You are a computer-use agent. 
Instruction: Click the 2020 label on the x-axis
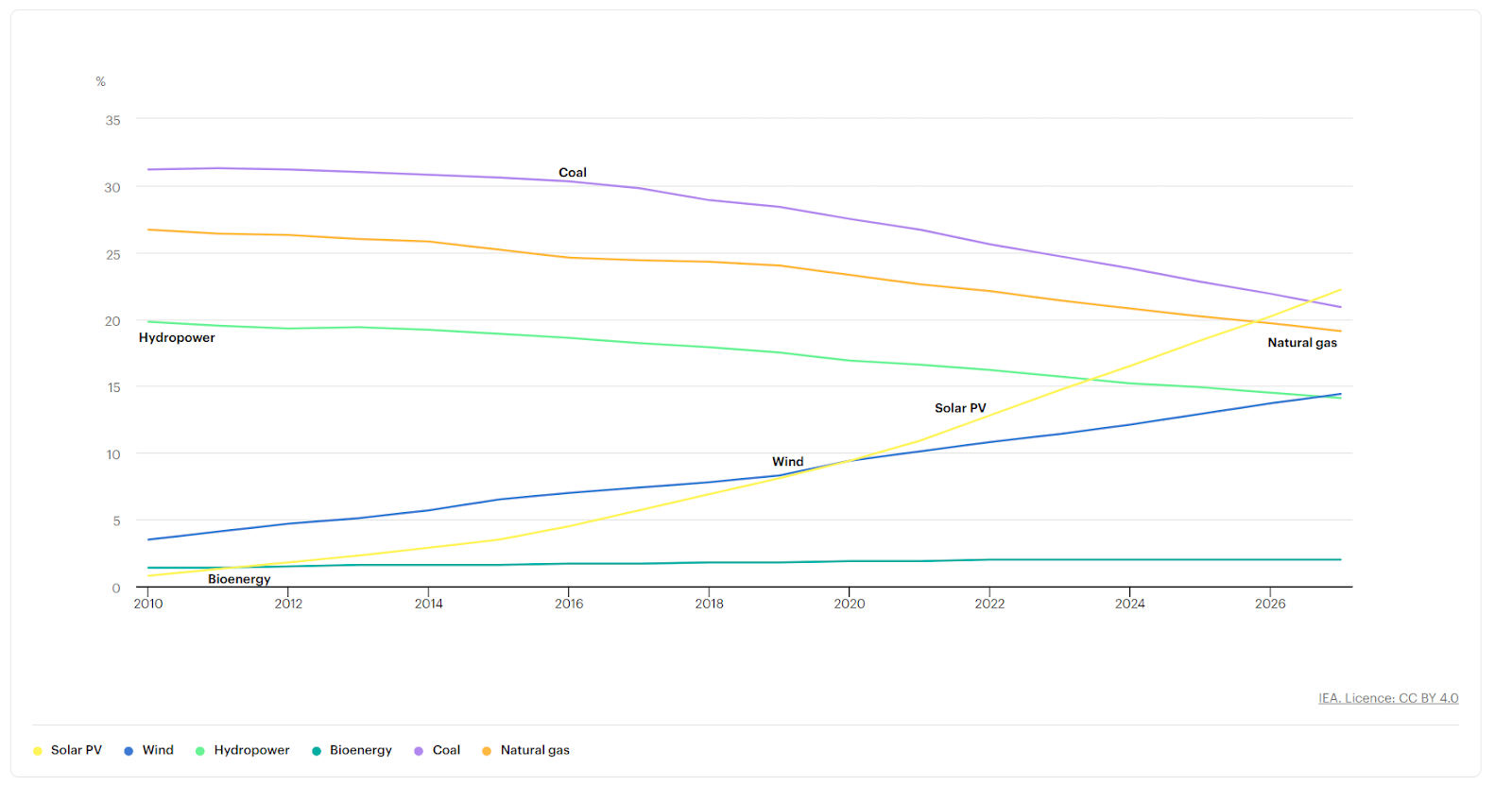click(849, 604)
